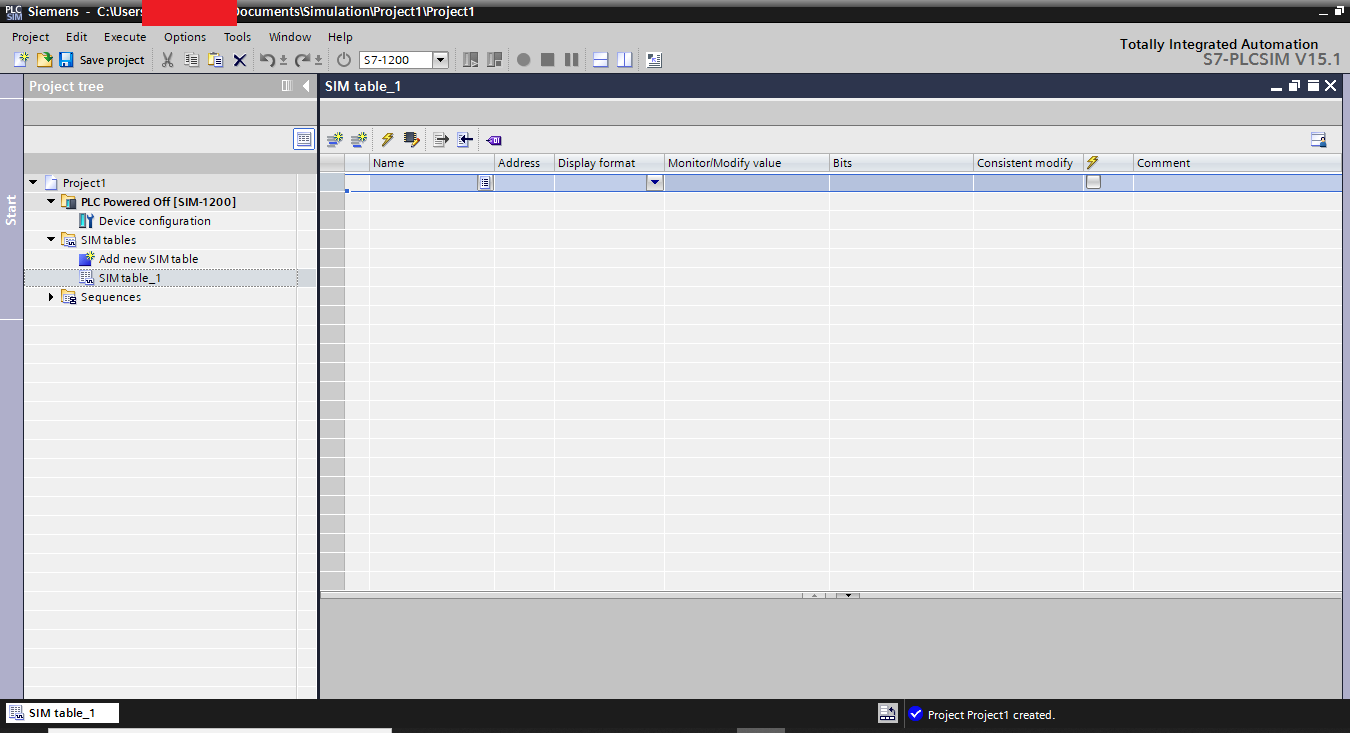Open the Project menu

31,37
